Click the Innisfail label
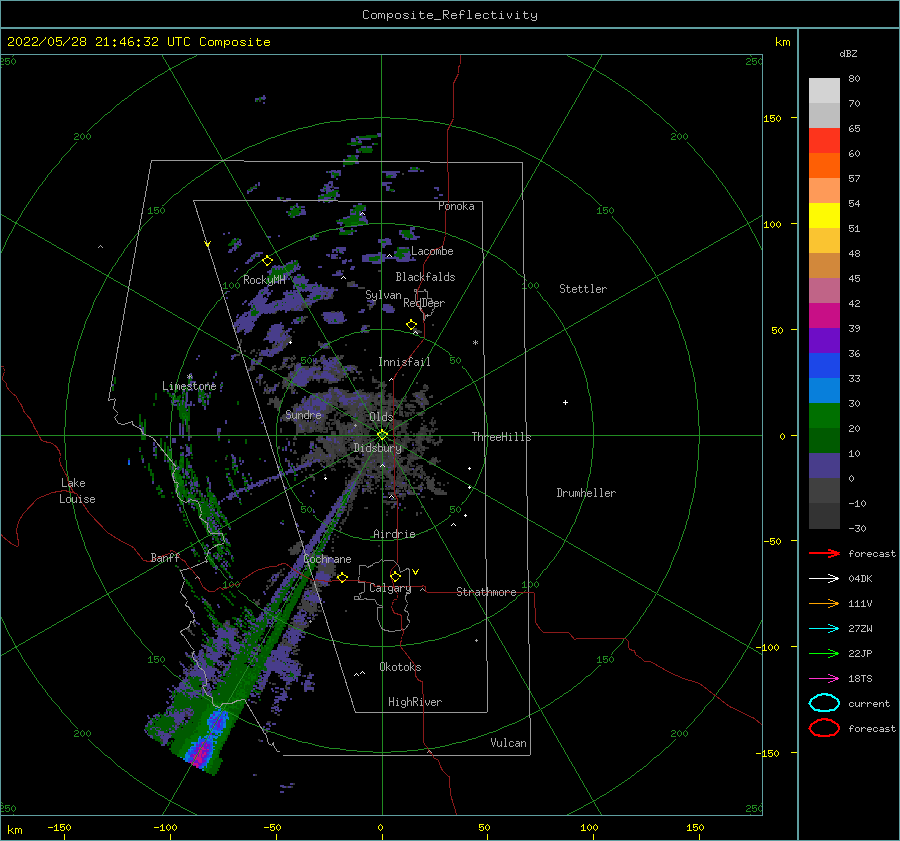This screenshot has width=900, height=841. tap(404, 362)
